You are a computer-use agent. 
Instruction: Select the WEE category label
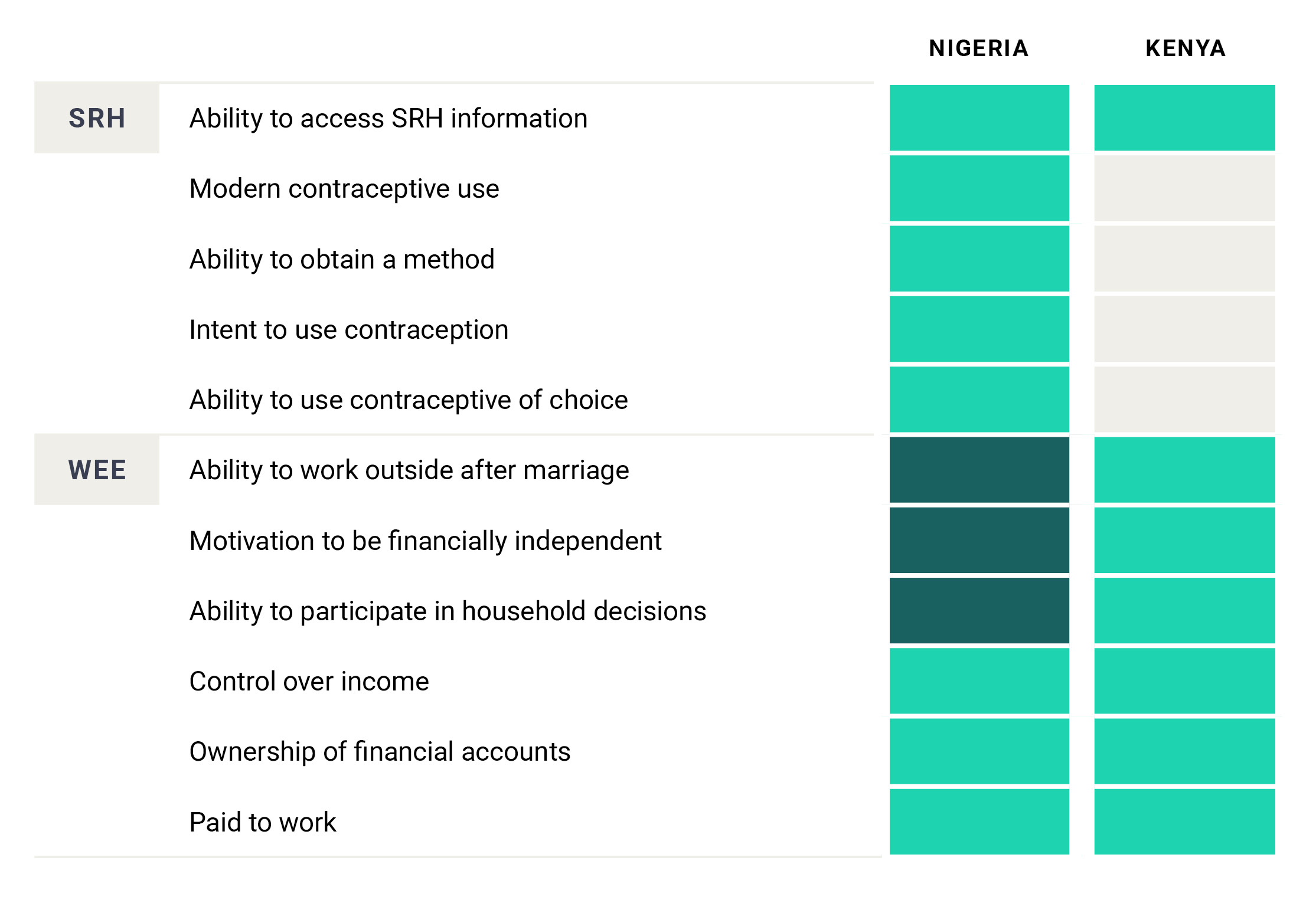coord(97,470)
